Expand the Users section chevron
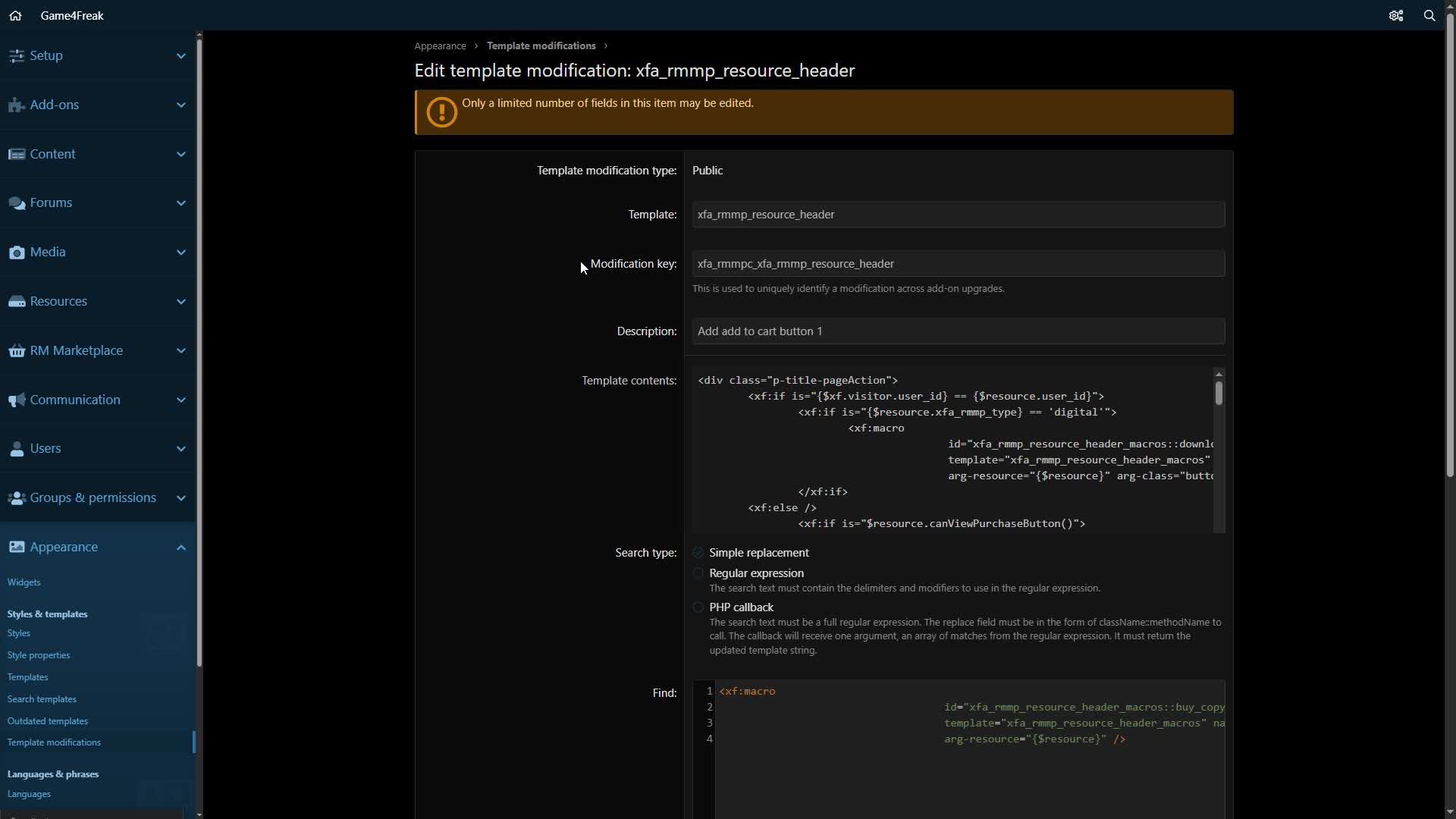Screen dimensions: 1456x819 [x=180, y=448]
